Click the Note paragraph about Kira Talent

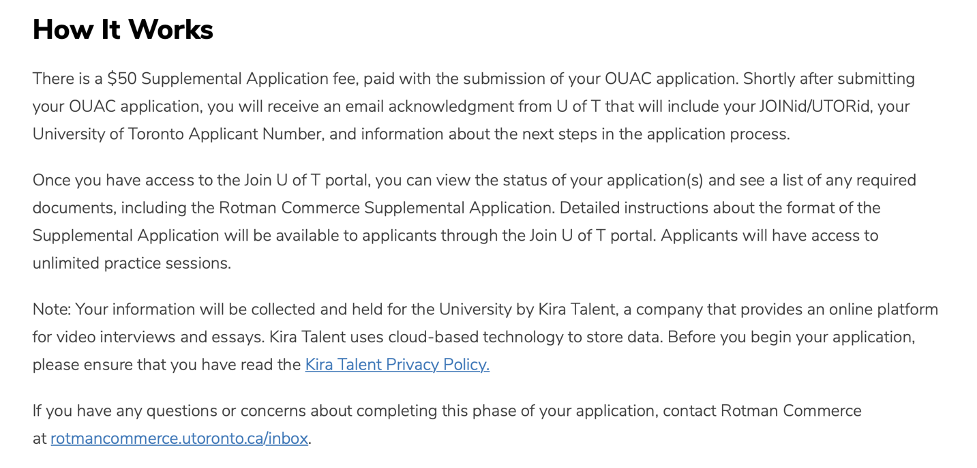point(485,337)
